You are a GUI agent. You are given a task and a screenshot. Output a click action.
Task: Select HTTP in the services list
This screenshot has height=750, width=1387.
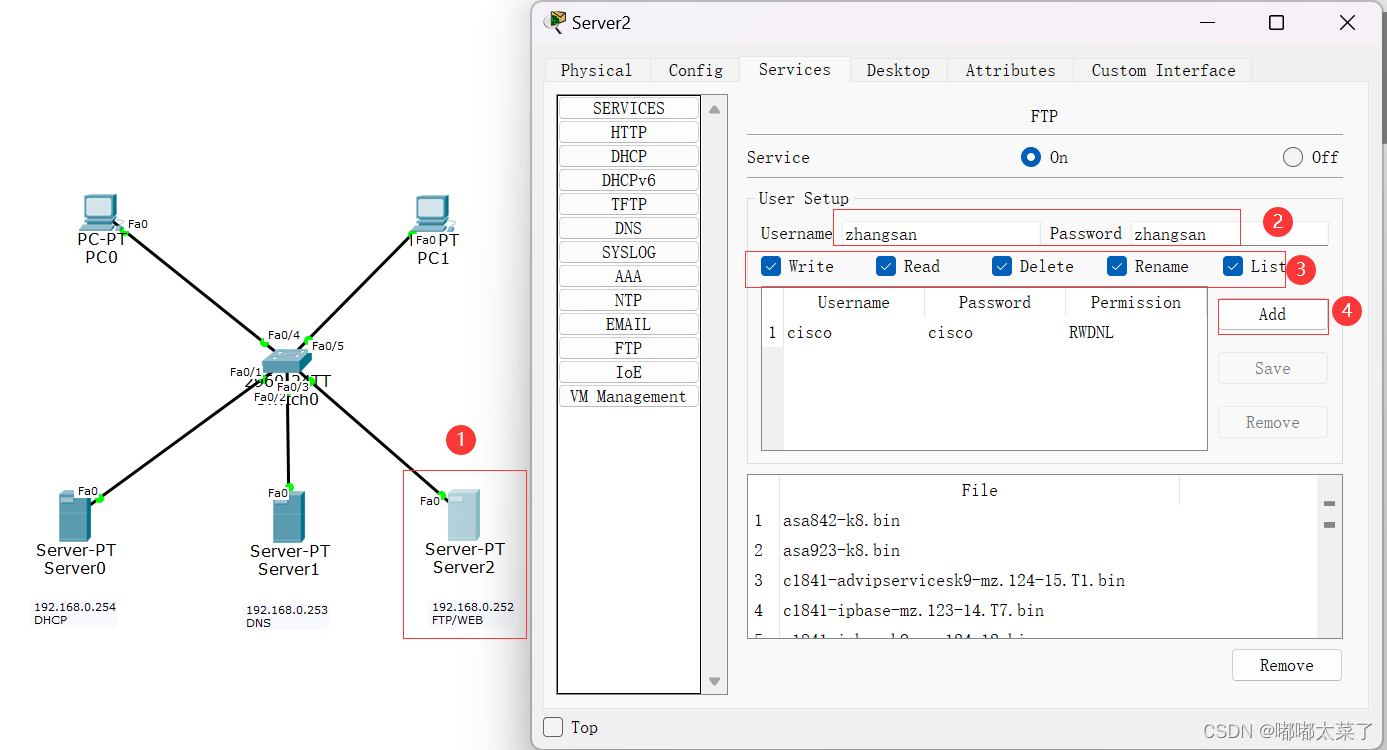[x=629, y=132]
